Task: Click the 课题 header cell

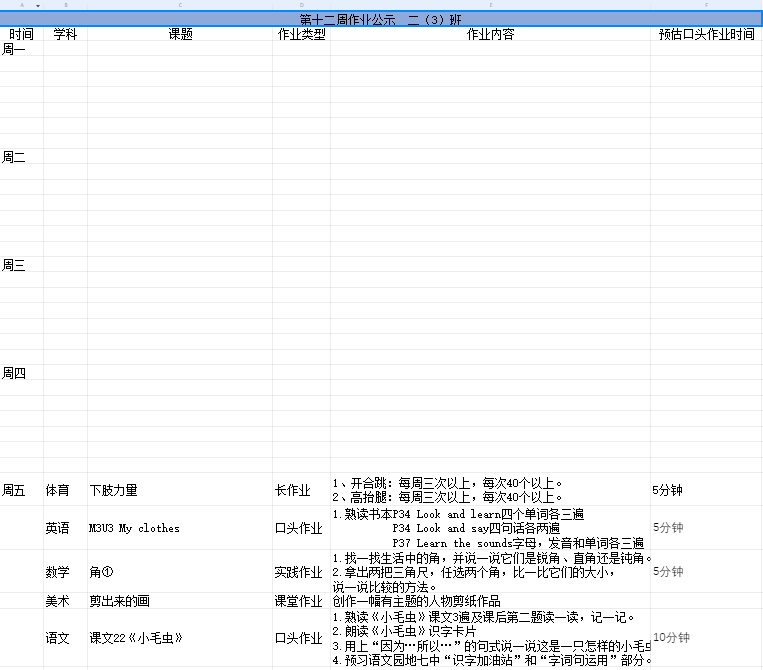Action: tap(180, 34)
